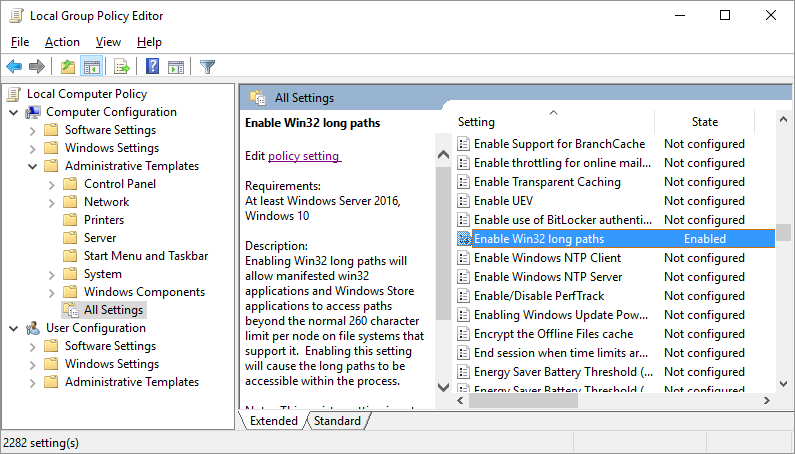This screenshot has height=454, width=795.
Task: Expand the User Configuration Software Settings folder
Action: tap(32, 346)
